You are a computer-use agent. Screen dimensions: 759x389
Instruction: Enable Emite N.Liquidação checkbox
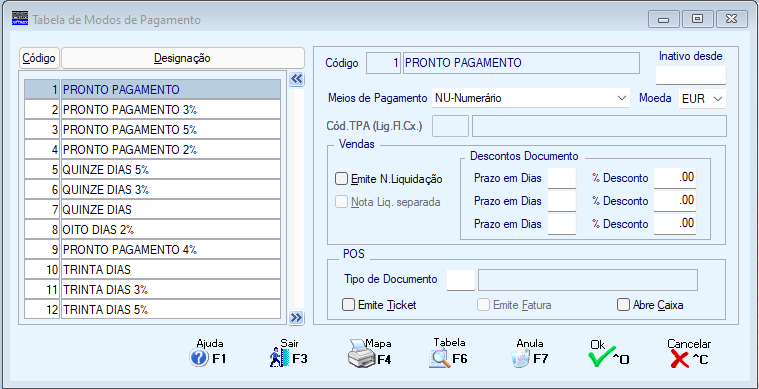[341, 179]
